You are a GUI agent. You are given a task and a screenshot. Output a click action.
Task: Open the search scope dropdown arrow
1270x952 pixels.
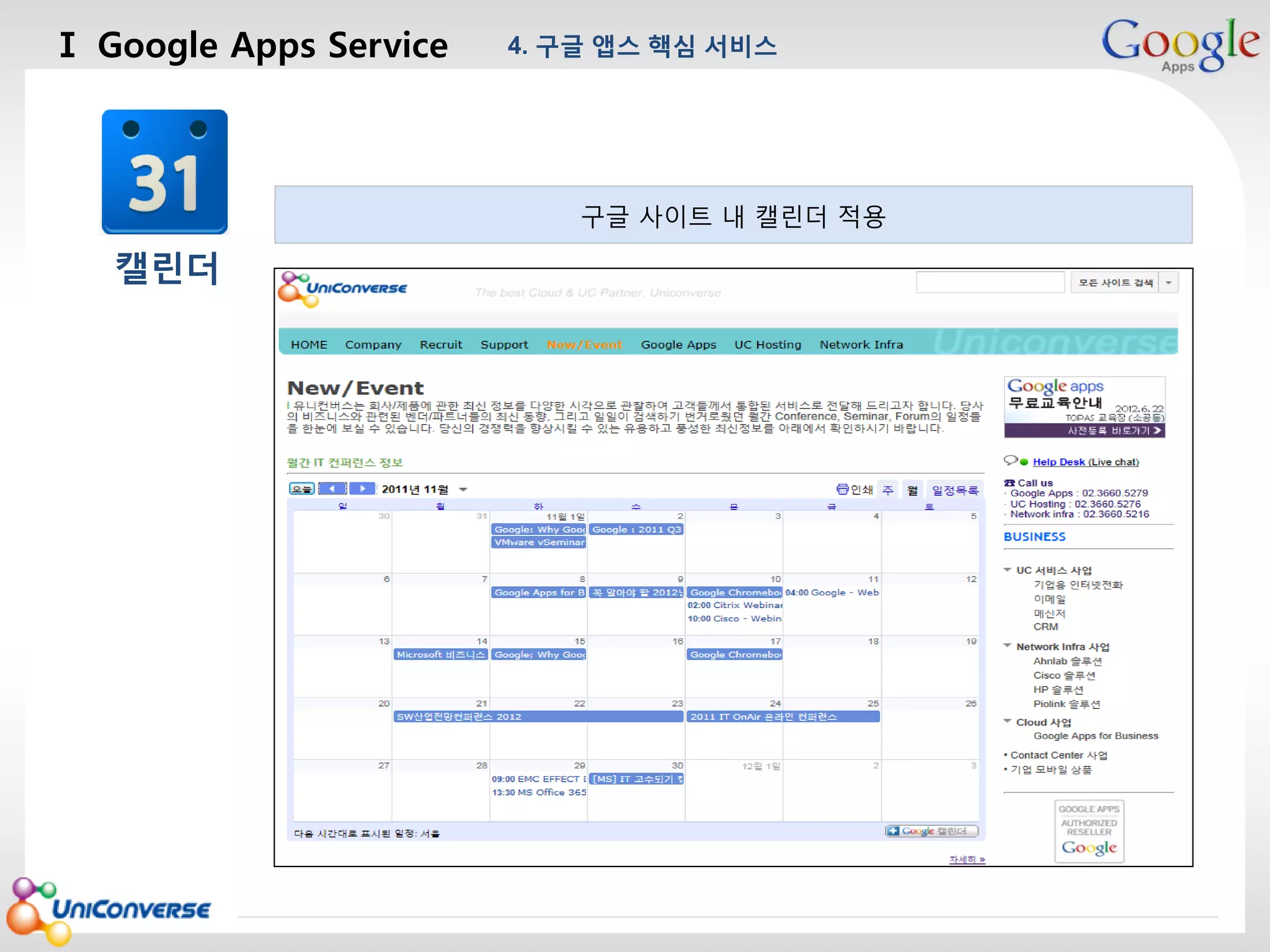(1168, 283)
